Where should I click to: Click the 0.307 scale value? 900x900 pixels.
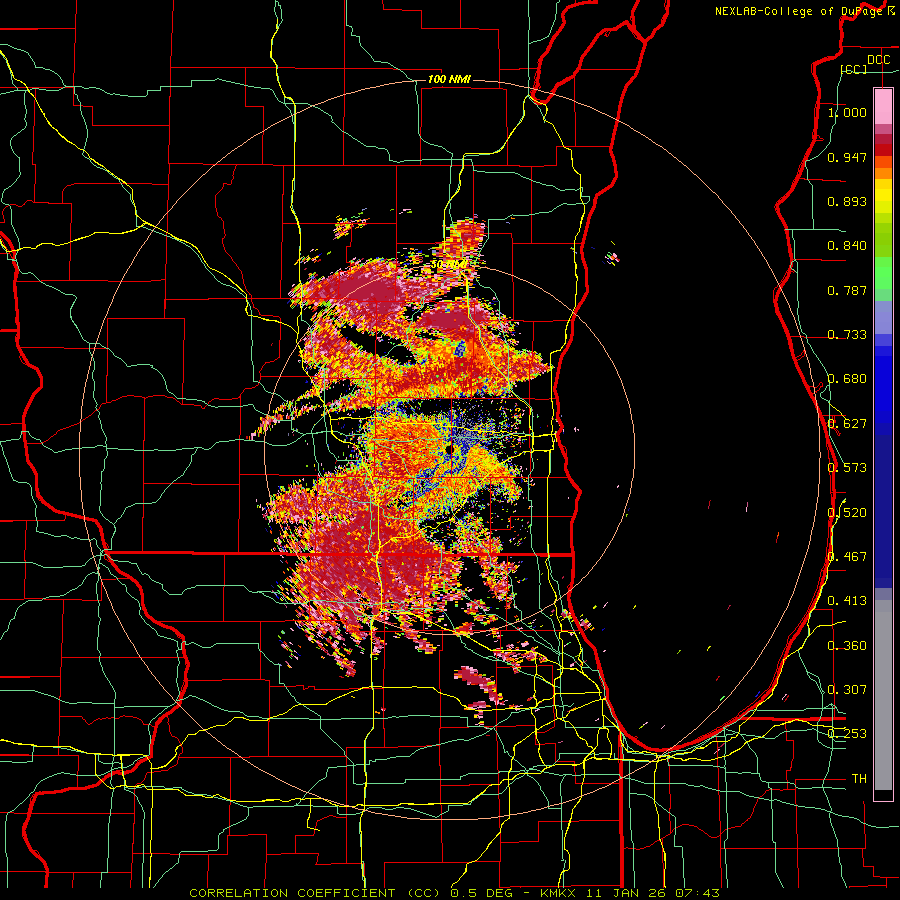[847, 690]
